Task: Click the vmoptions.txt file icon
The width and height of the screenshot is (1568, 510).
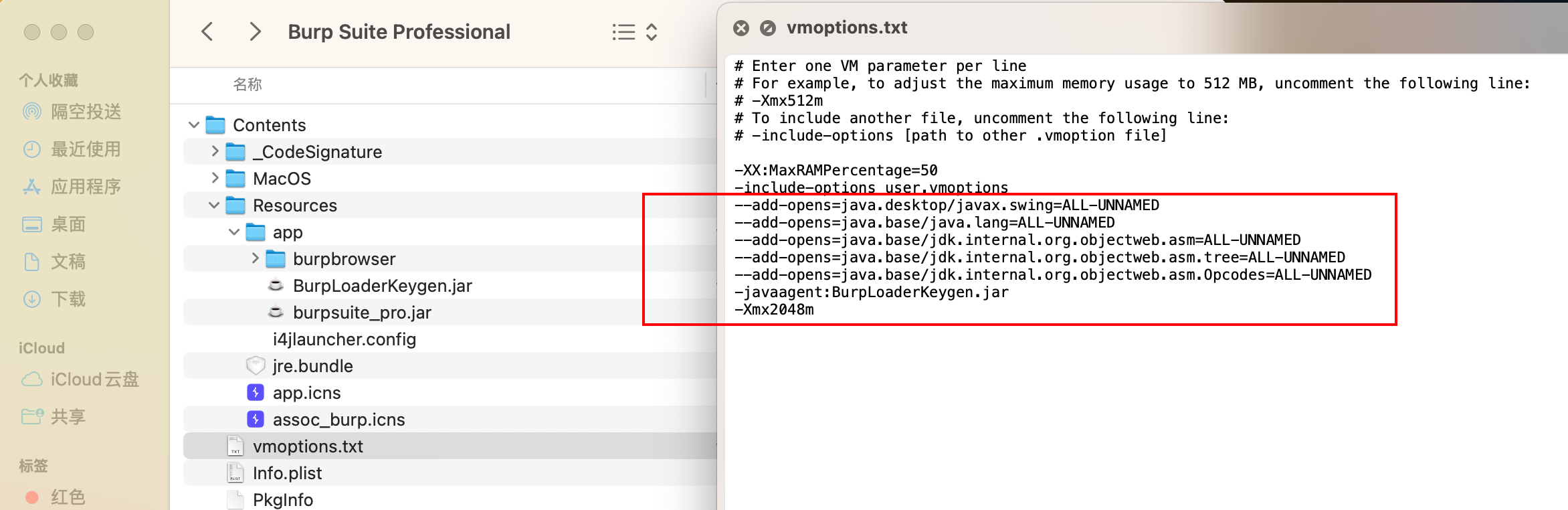Action: (x=235, y=446)
